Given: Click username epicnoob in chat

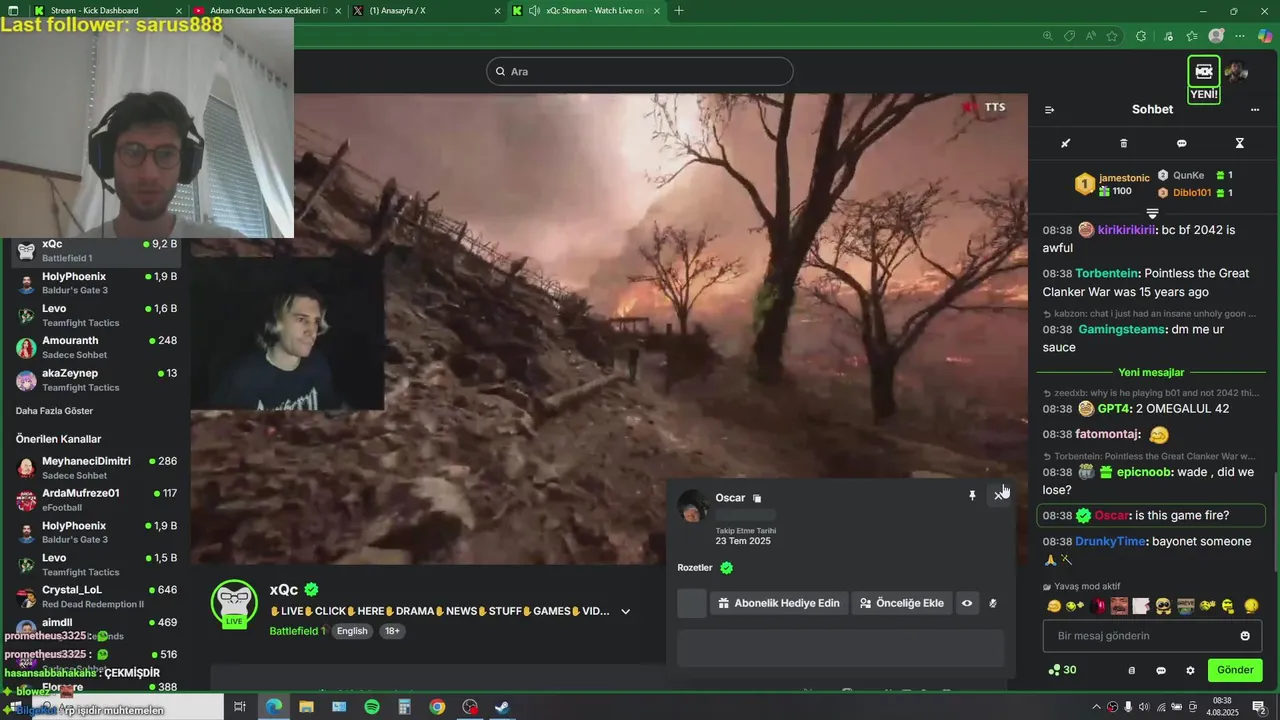Looking at the screenshot, I should [x=1143, y=472].
